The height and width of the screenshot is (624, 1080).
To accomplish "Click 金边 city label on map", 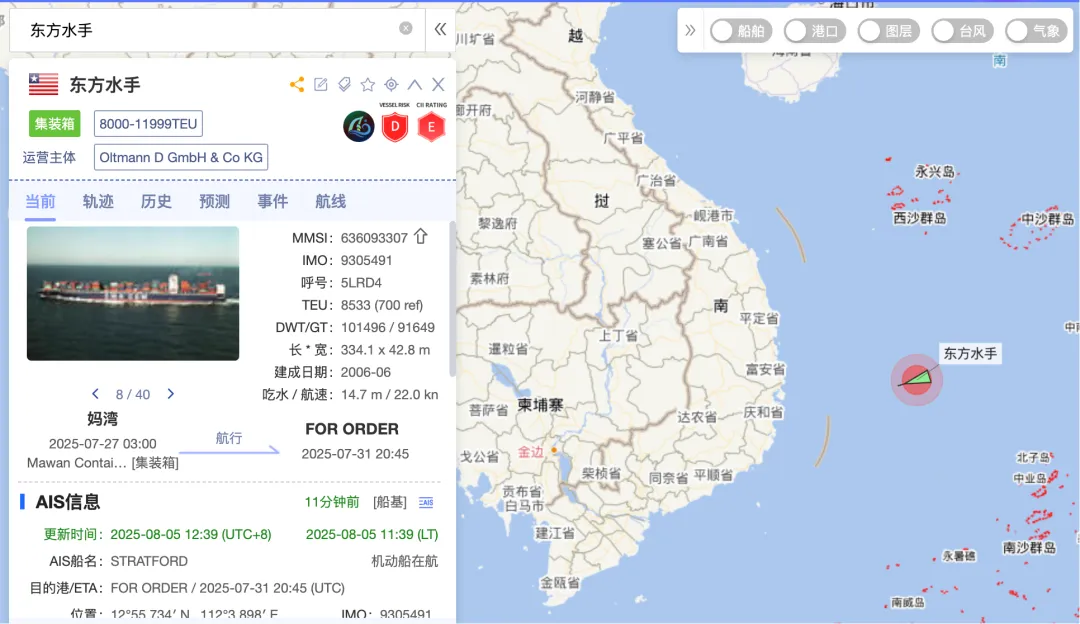I will (x=530, y=452).
